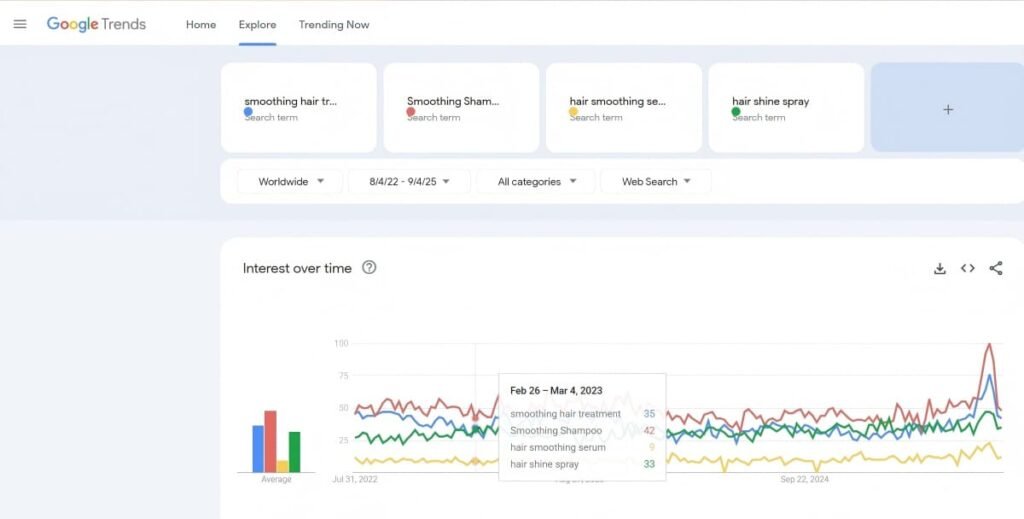Open help icon beside Interest over time
Screen dimensions: 1024x519
click(369, 268)
